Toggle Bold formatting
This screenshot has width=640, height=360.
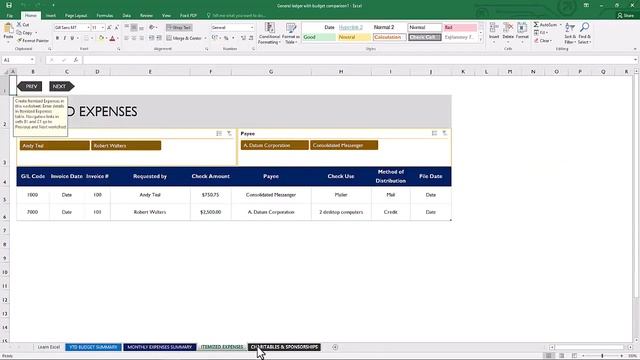(x=57, y=38)
